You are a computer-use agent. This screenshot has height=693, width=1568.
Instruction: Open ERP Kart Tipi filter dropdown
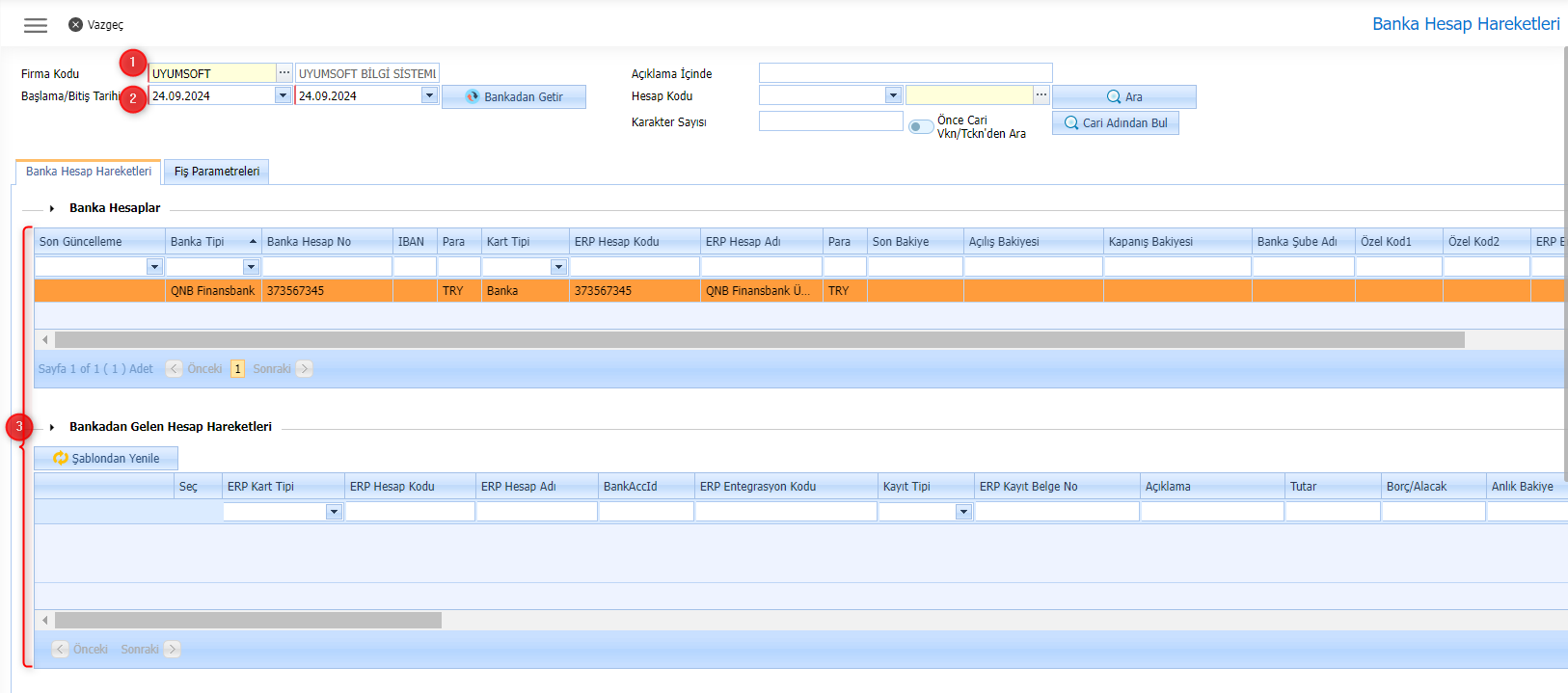(x=334, y=512)
